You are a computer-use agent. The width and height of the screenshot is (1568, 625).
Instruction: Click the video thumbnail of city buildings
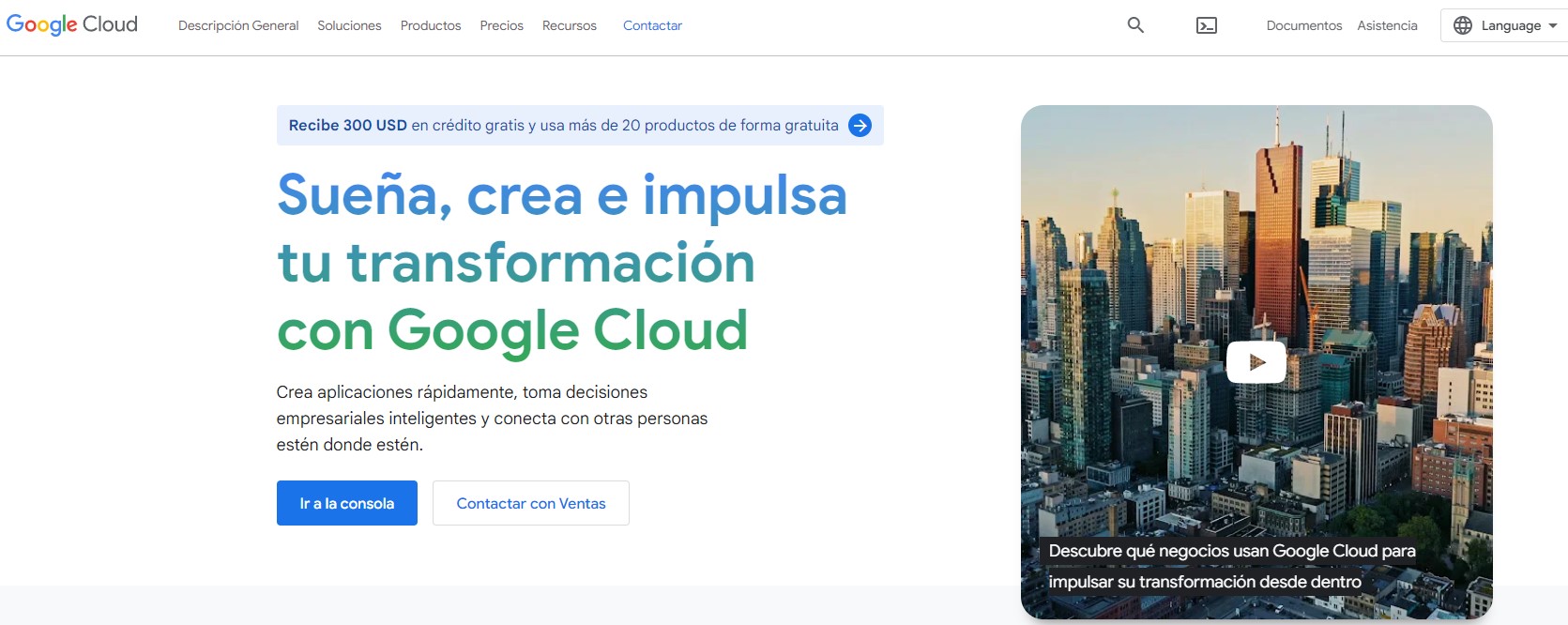1256,362
